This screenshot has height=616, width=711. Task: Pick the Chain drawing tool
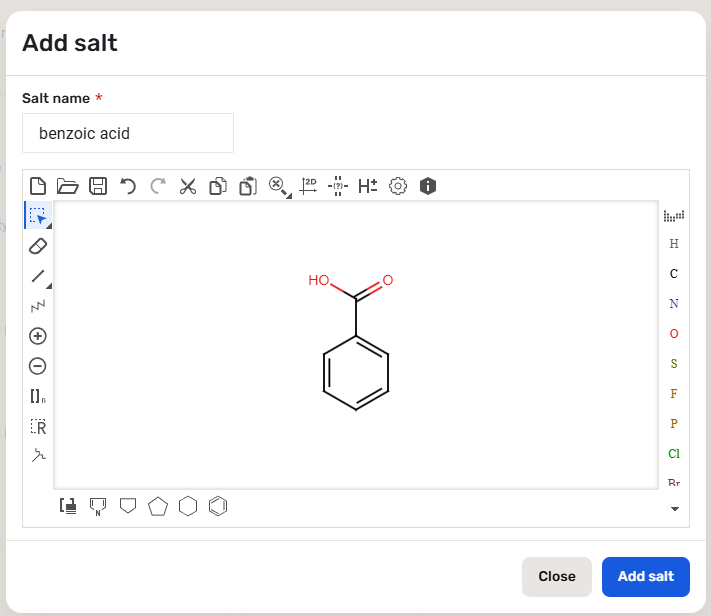point(38,306)
